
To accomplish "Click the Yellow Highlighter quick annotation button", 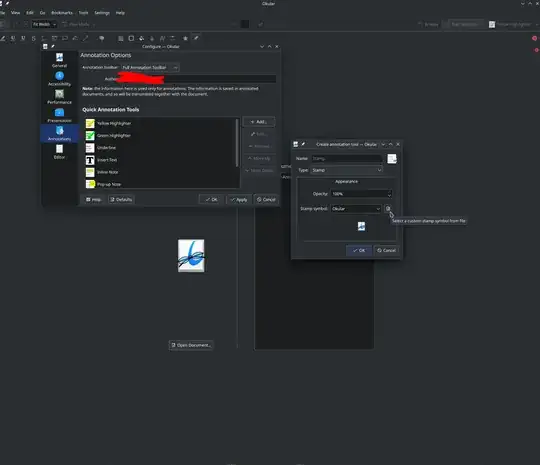I will pyautogui.click(x=510, y=24).
